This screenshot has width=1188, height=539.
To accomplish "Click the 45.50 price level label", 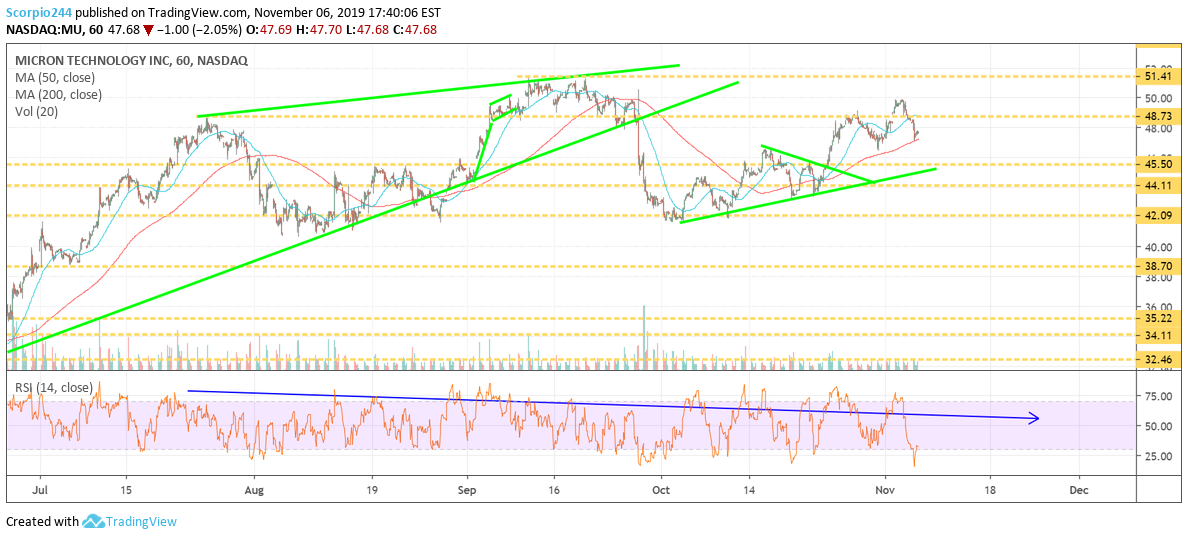I will (x=1157, y=165).
